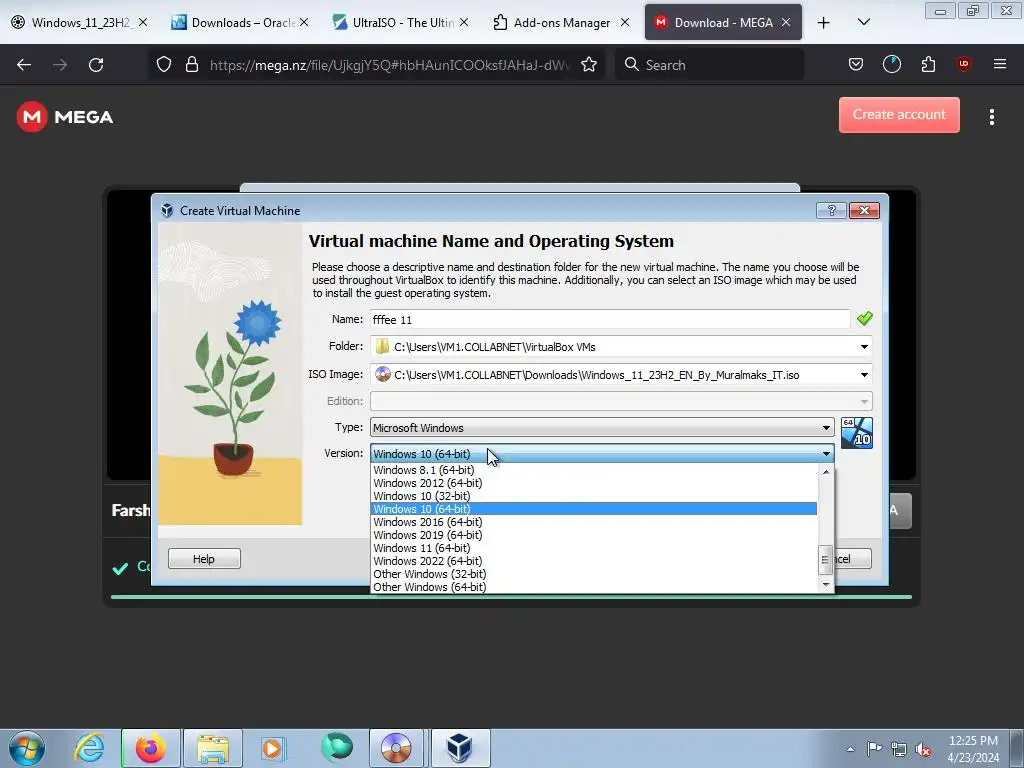Image resolution: width=1024 pixels, height=768 pixels.
Task: Click the Windows Start orb
Action: coord(27,748)
